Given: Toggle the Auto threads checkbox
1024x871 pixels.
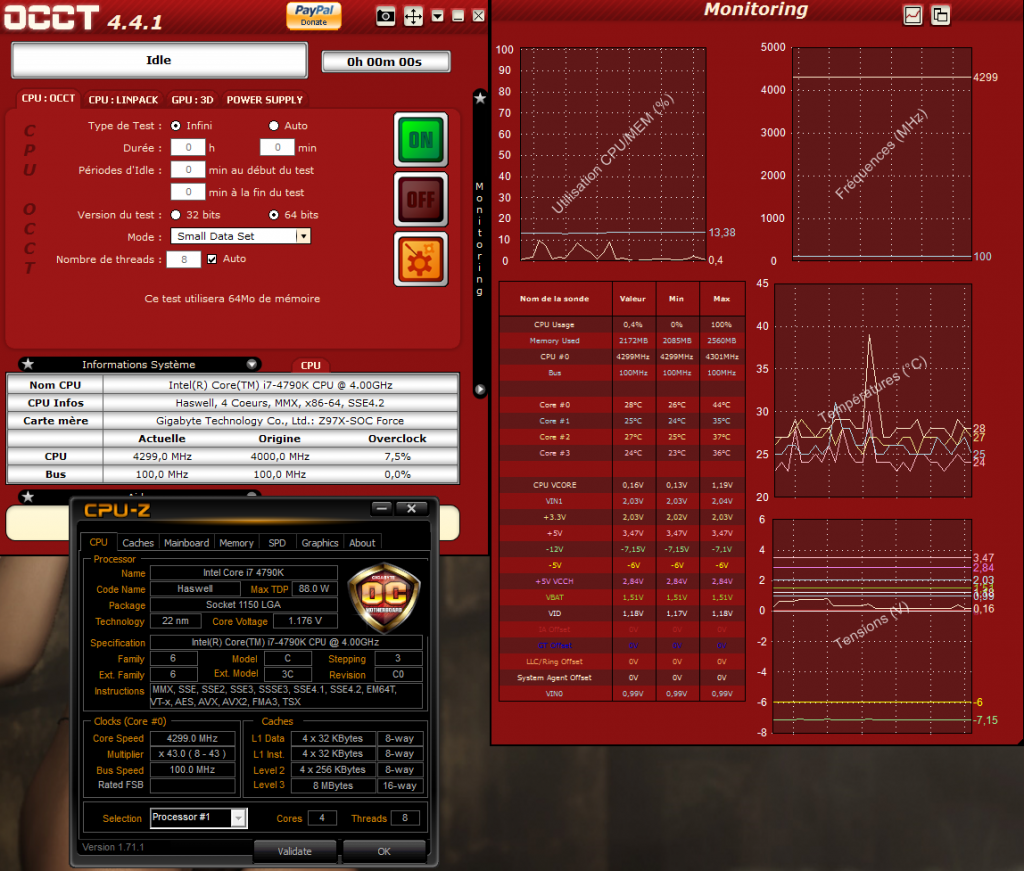Looking at the screenshot, I should pyautogui.click(x=212, y=259).
